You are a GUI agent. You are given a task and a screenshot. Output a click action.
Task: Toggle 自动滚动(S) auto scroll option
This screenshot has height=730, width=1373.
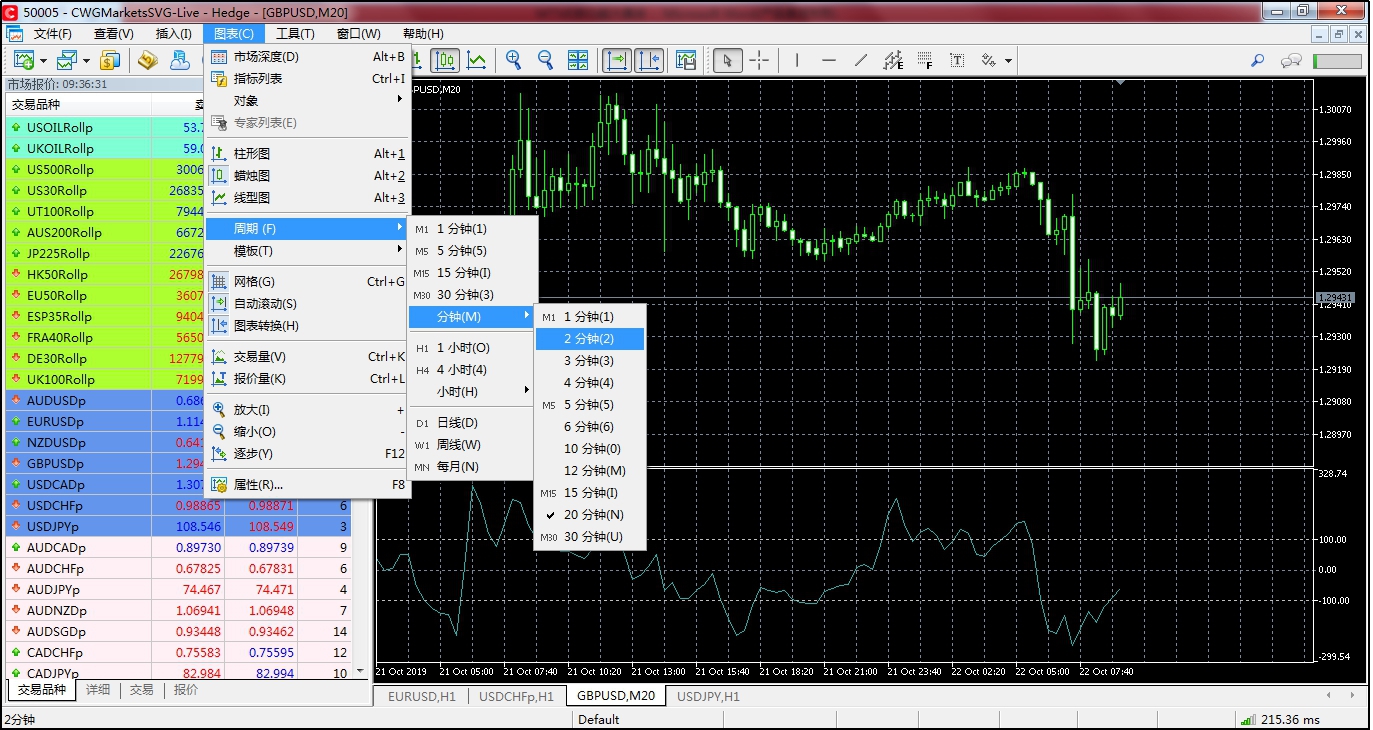pyautogui.click(x=307, y=304)
